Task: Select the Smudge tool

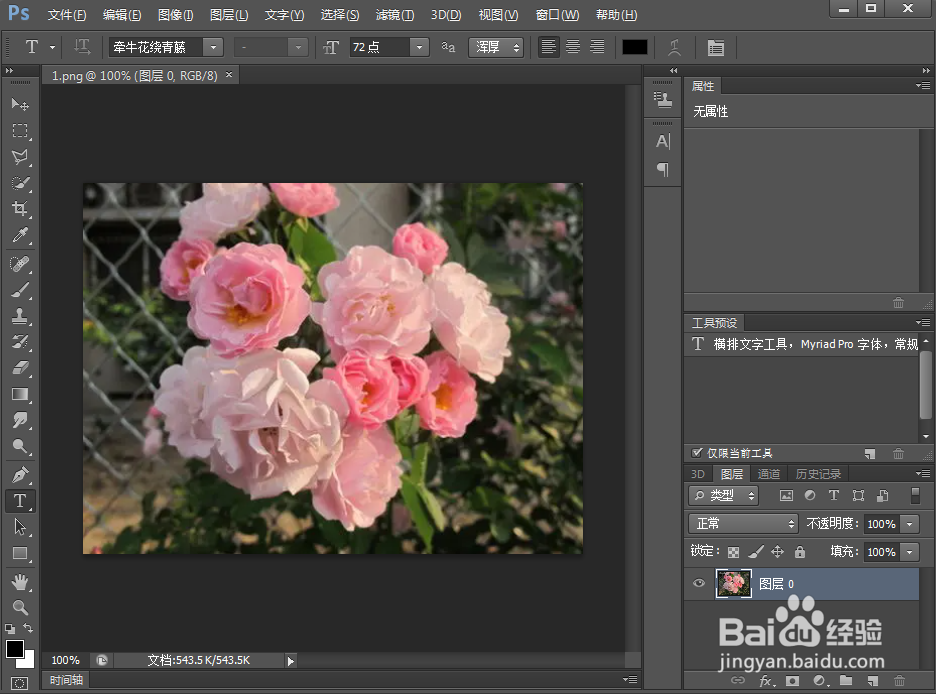Action: click(x=20, y=420)
